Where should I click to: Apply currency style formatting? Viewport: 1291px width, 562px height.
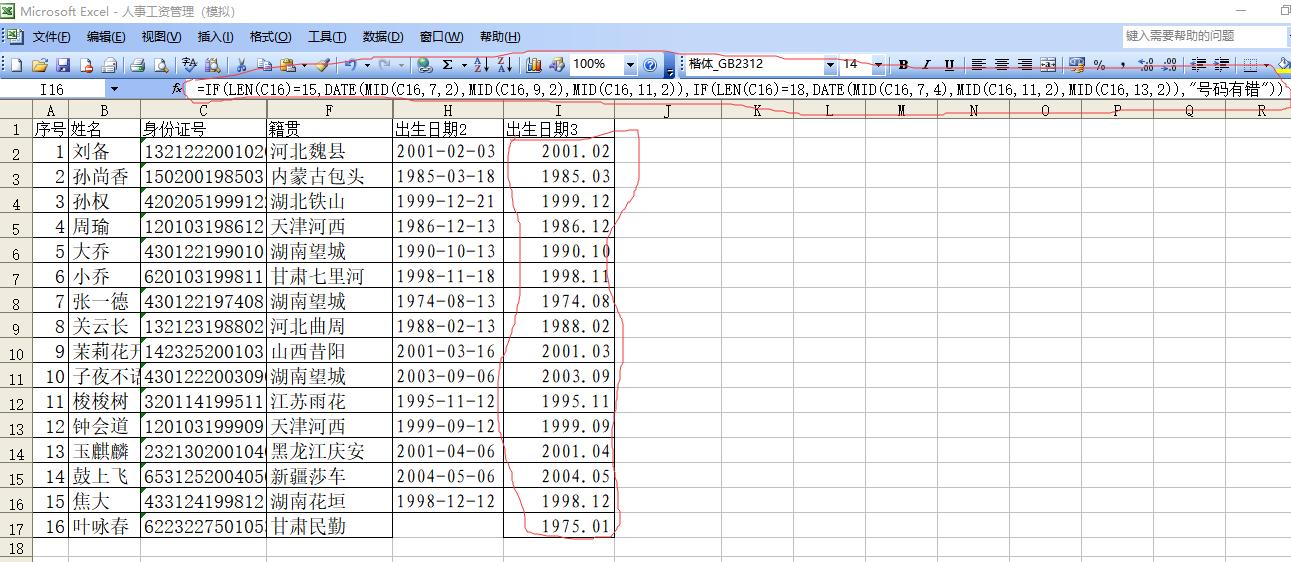[1075, 65]
